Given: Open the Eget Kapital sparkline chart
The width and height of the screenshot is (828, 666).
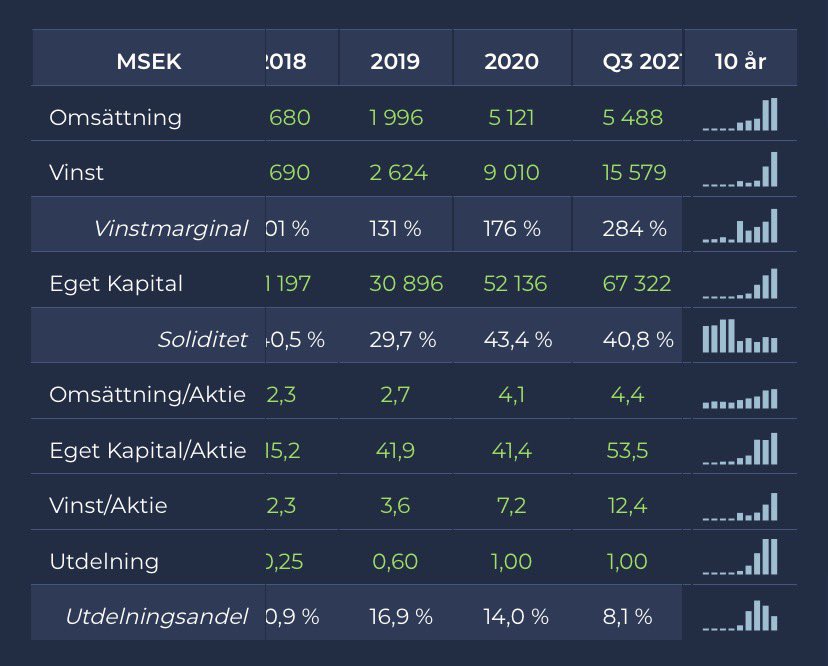Looking at the screenshot, I should click(740, 284).
